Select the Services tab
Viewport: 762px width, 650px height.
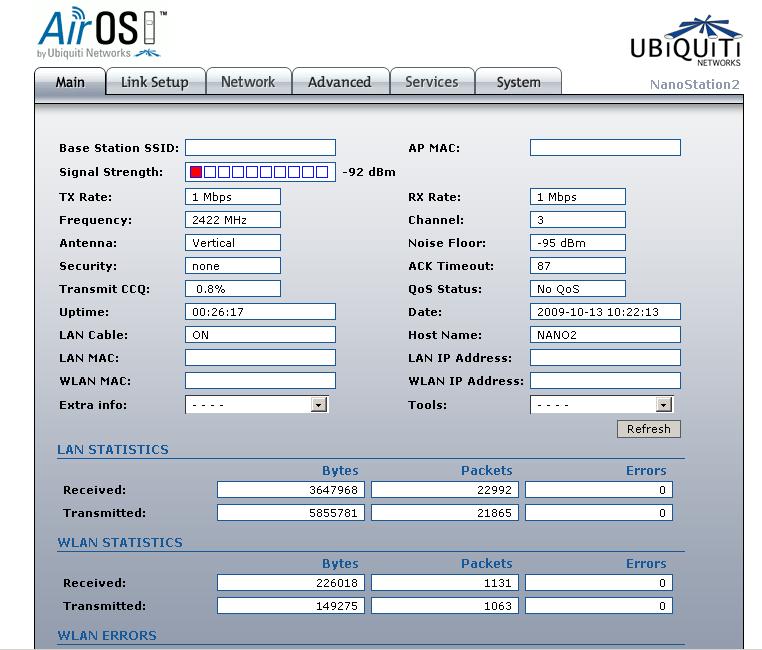(432, 82)
